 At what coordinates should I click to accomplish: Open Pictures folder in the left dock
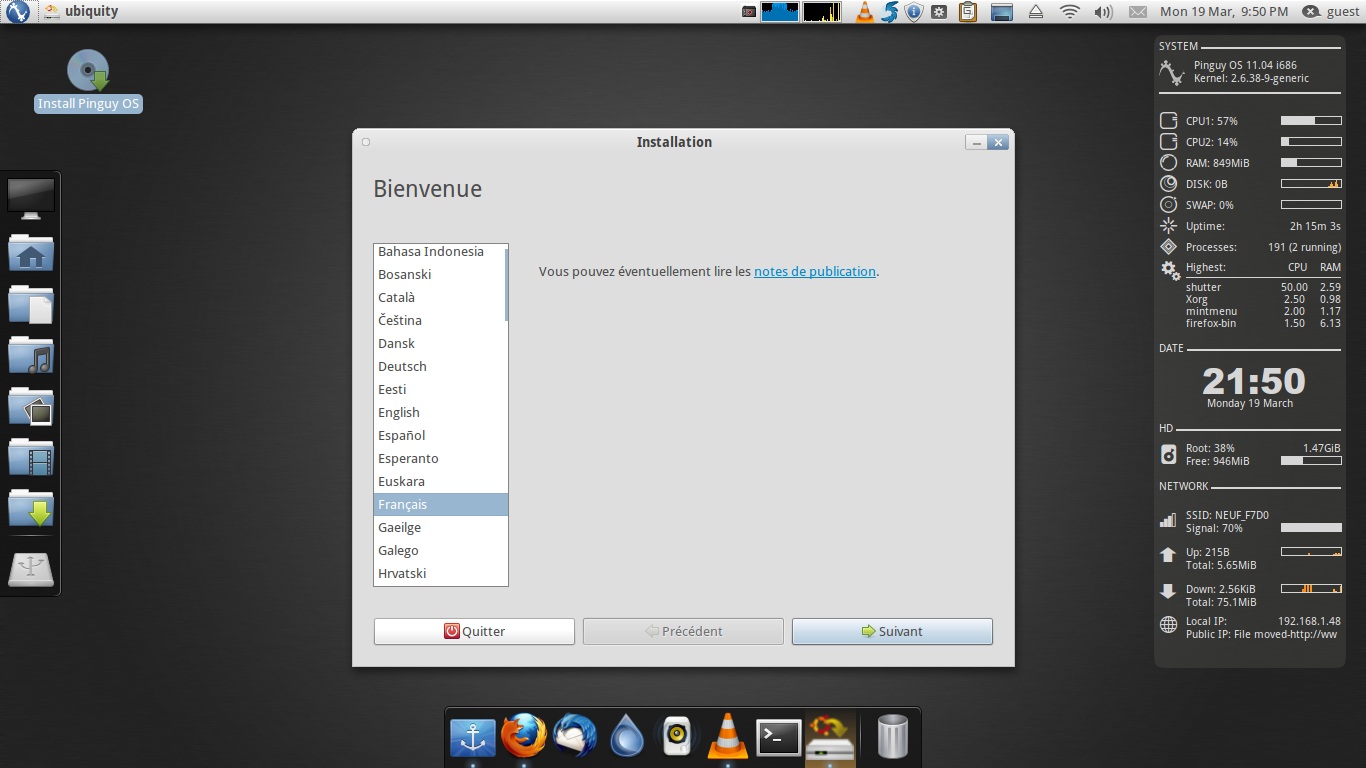31,406
